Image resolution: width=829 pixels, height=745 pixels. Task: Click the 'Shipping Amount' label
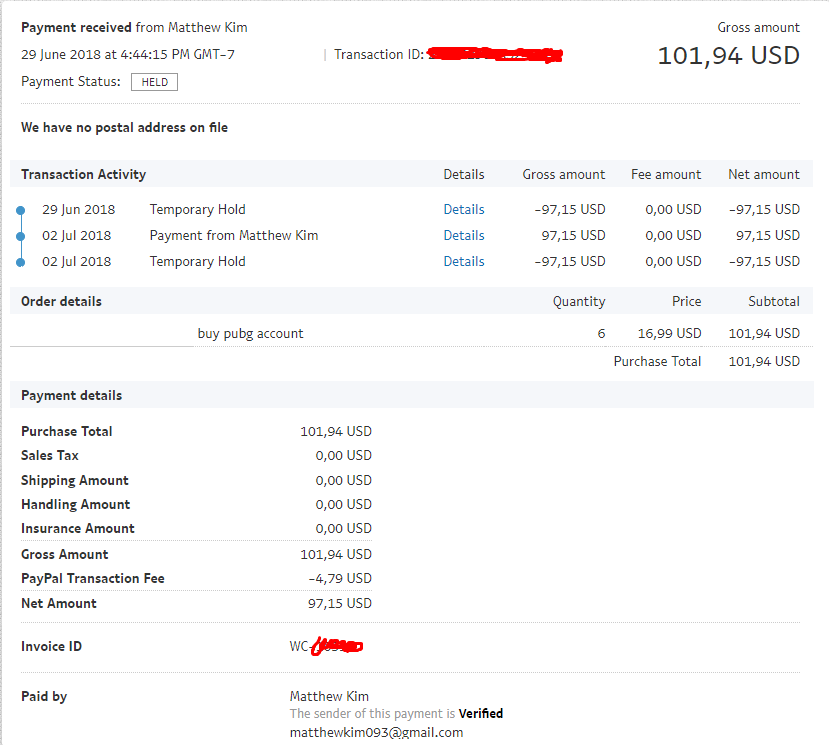(x=75, y=480)
